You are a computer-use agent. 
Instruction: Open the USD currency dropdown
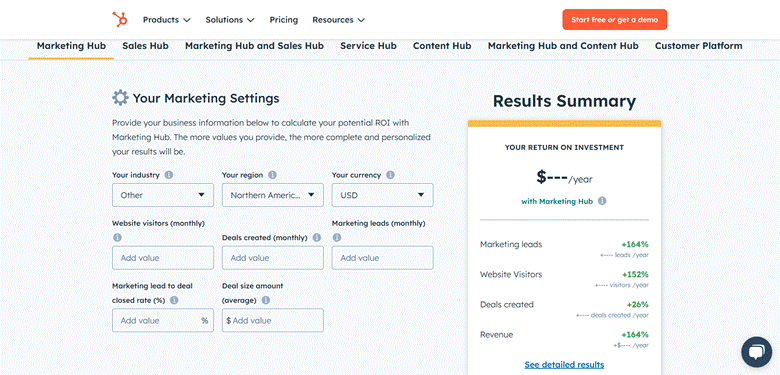point(383,195)
